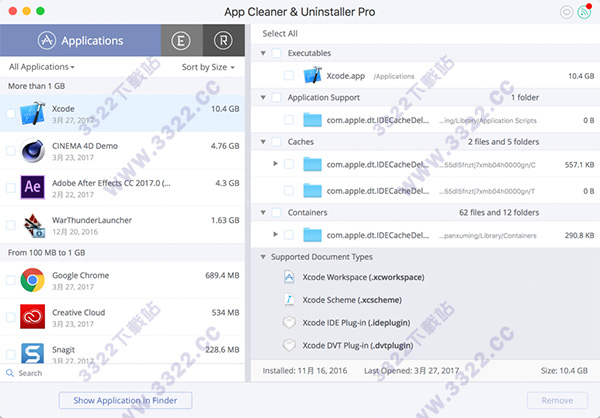
Task: Open the chat bubble icon in title bar
Action: (x=566, y=12)
